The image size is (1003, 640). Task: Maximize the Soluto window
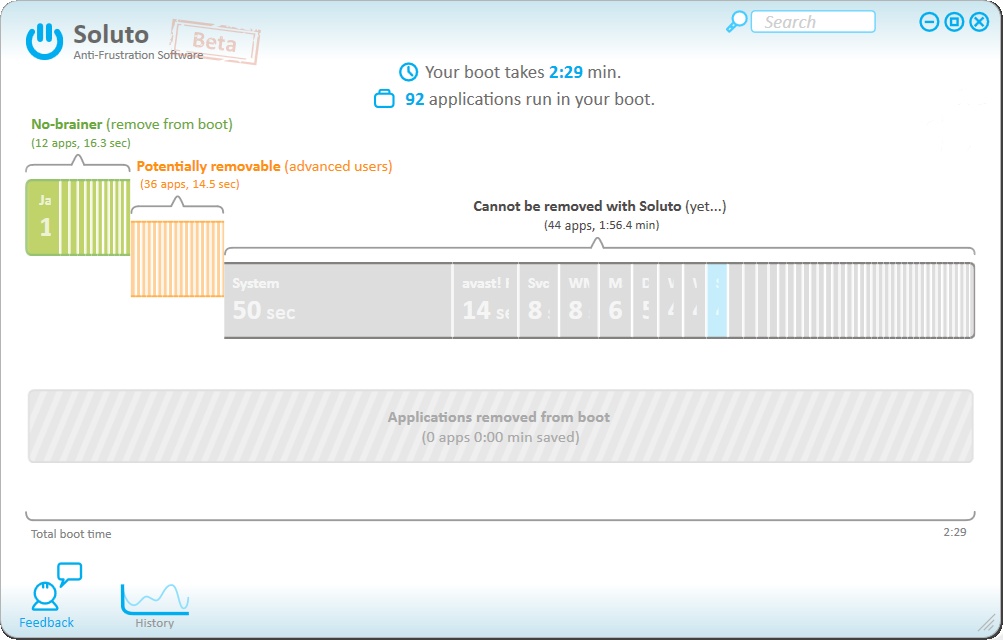[x=954, y=22]
